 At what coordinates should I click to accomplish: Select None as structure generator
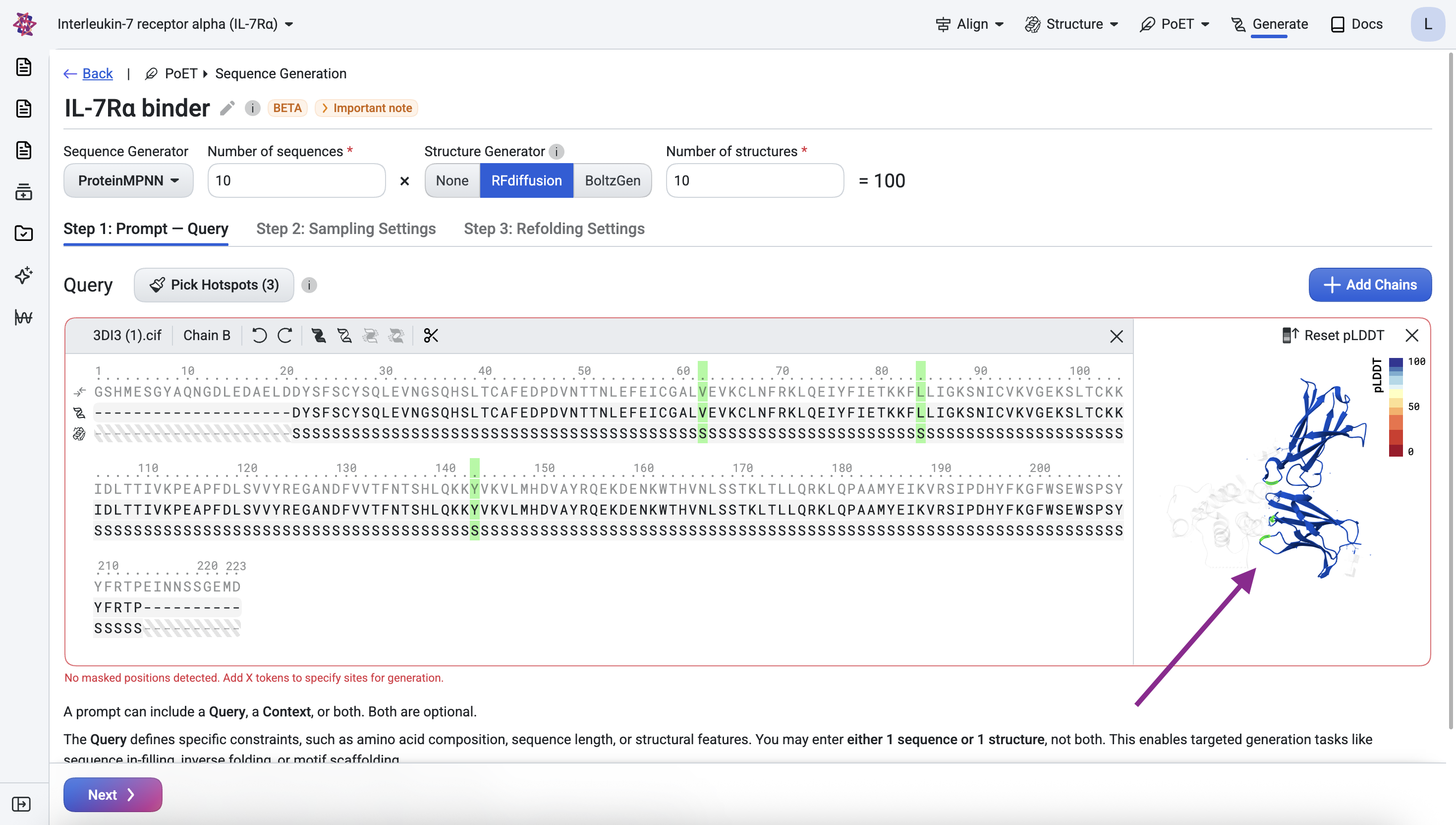(x=452, y=180)
